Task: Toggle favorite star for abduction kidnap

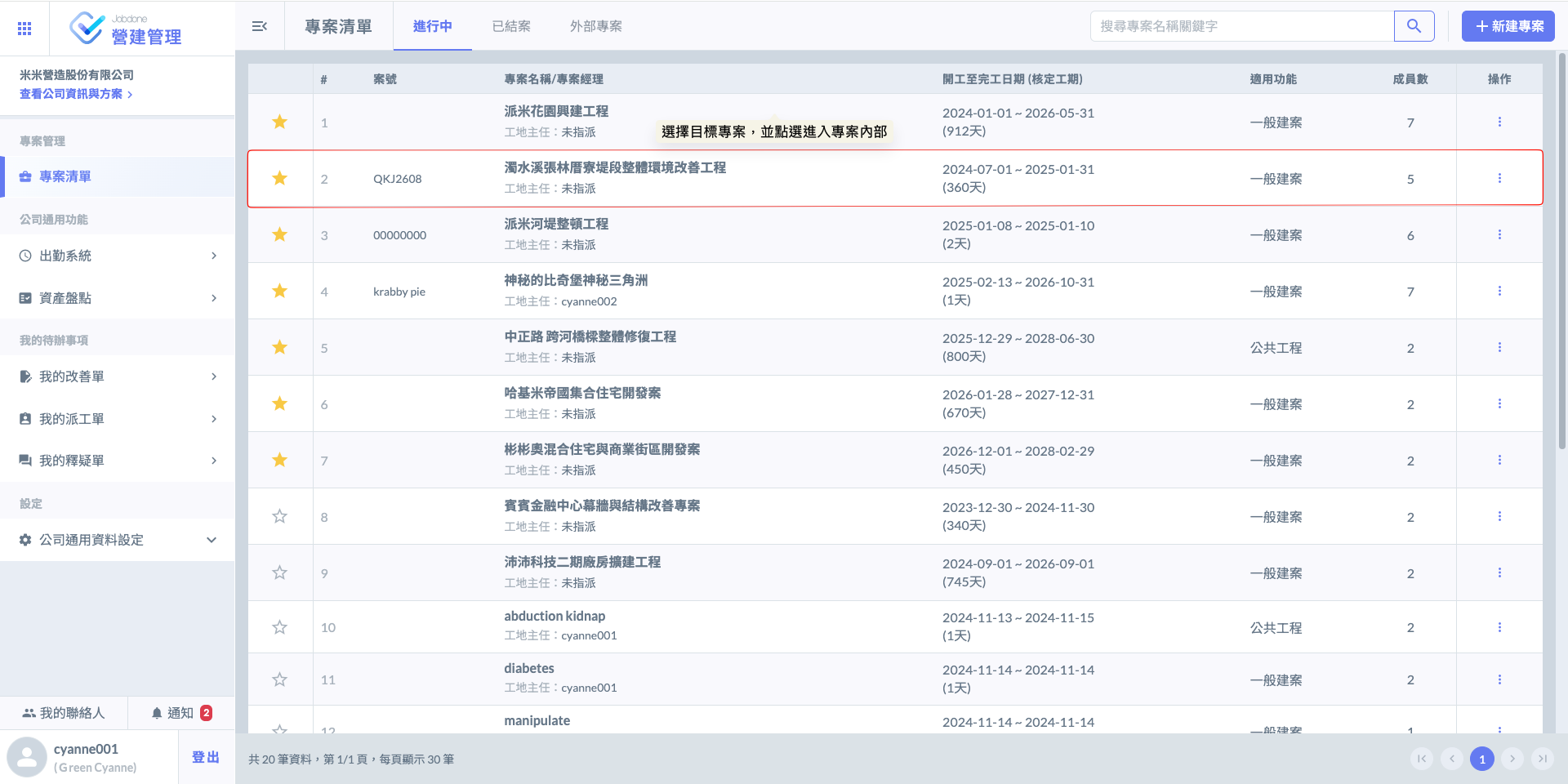Action: pos(279,627)
